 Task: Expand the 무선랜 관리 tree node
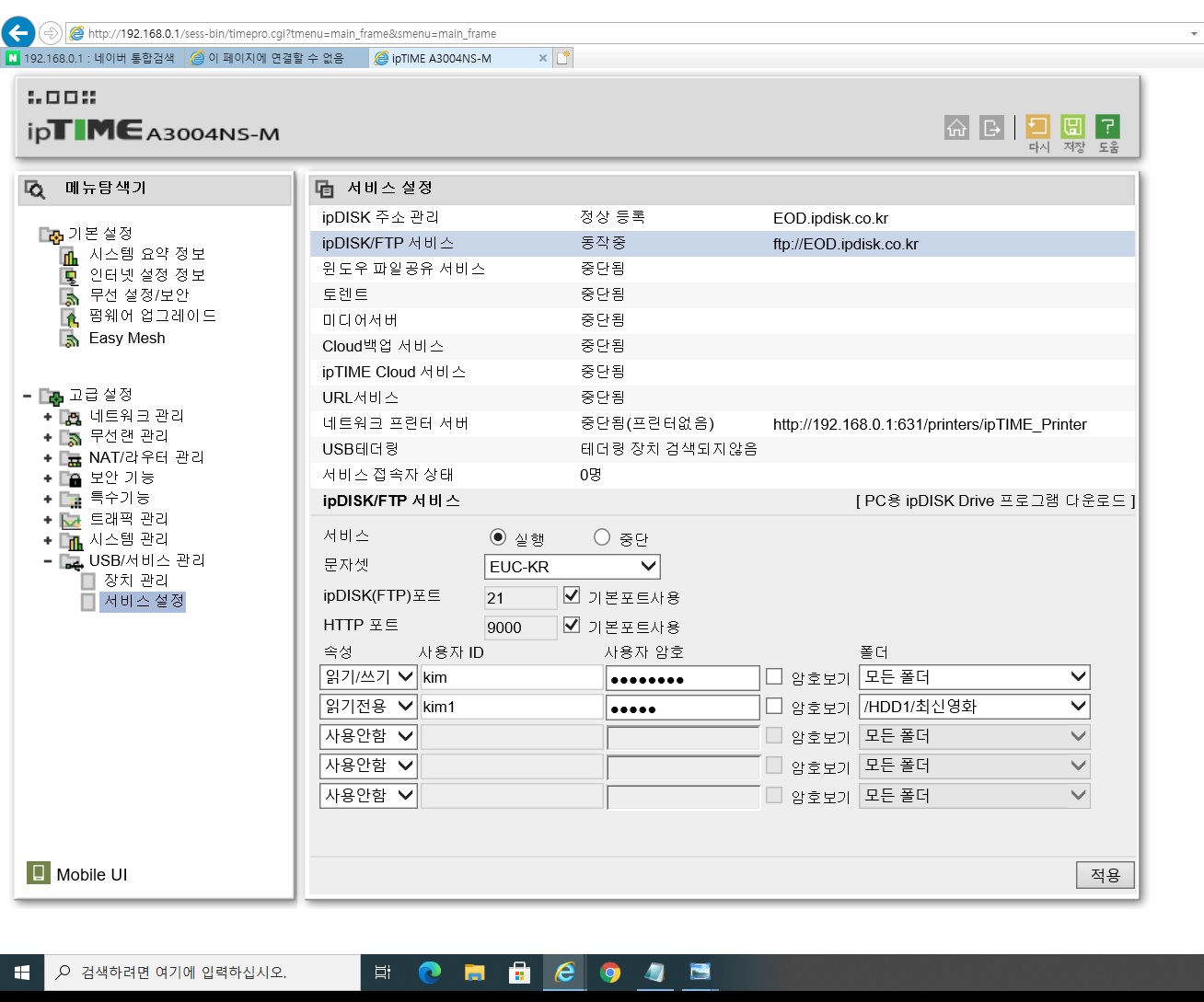tap(48, 437)
